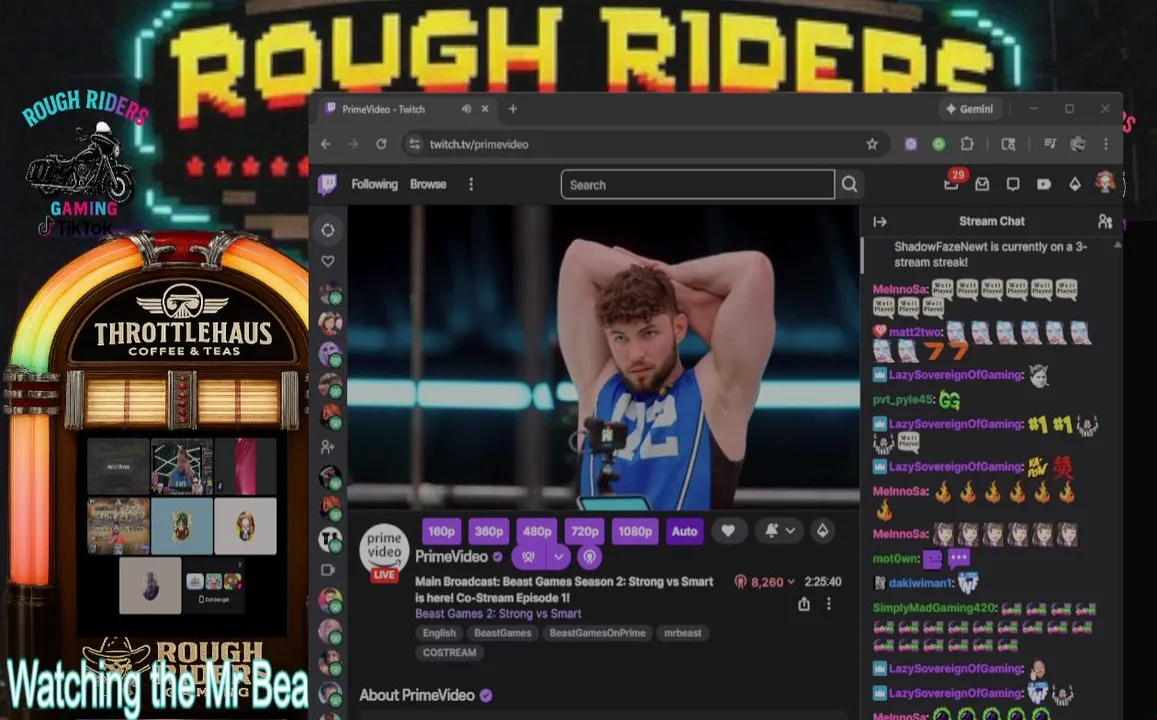Click the sidebar heart followed channels icon
This screenshot has width=1157, height=720.
click(328, 261)
